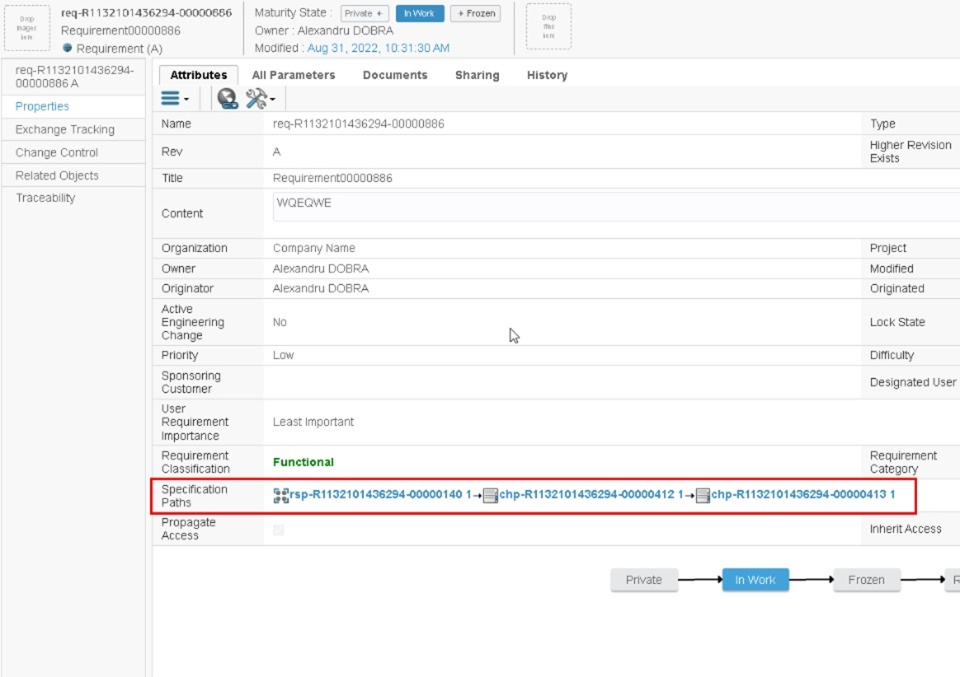960x677 pixels.
Task: Select the History tab
Action: coord(547,75)
